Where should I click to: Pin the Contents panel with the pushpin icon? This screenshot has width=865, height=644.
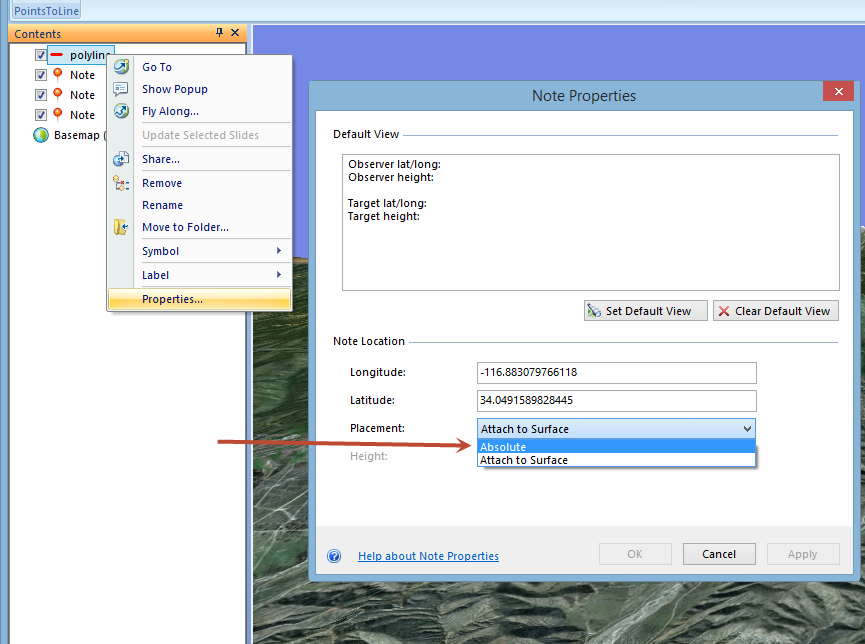coord(220,33)
